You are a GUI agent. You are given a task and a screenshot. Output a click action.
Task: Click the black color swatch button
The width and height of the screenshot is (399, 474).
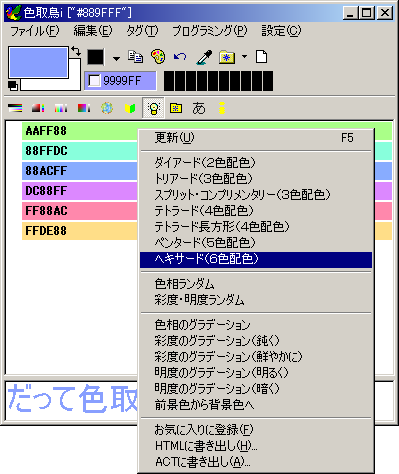coord(96,57)
